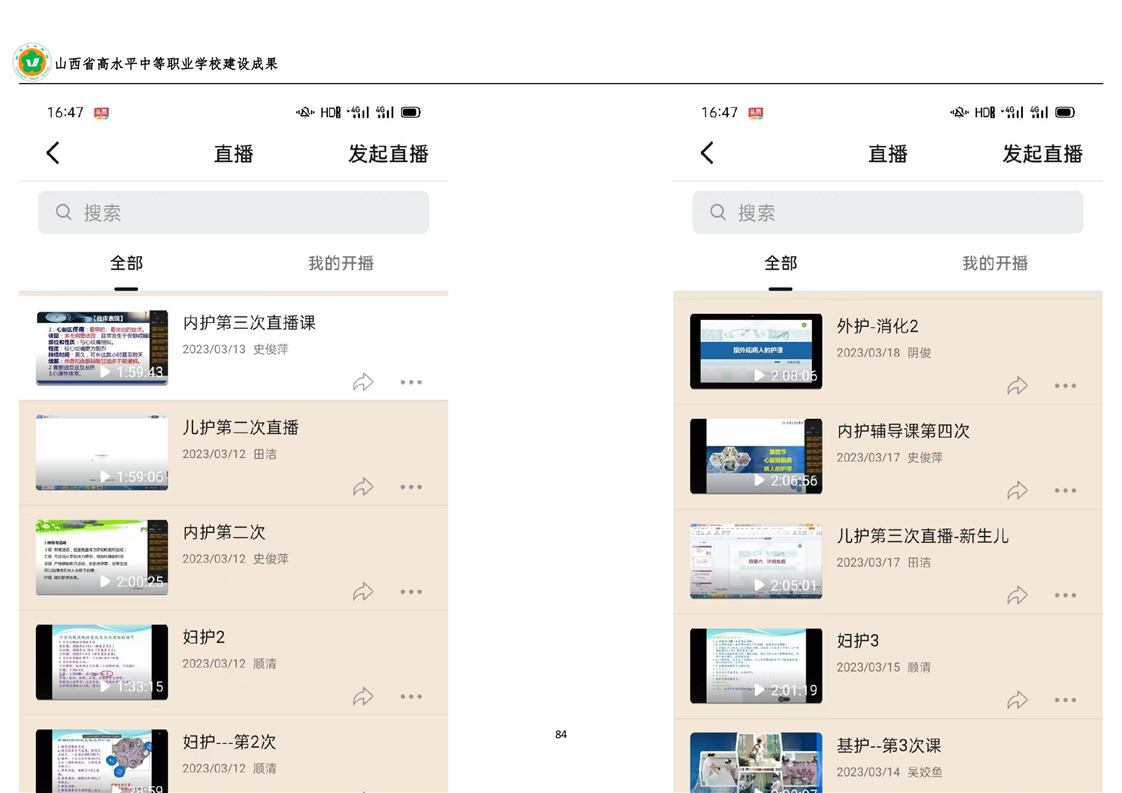
Task: Open title 基护--第3次课
Action: tap(889, 746)
